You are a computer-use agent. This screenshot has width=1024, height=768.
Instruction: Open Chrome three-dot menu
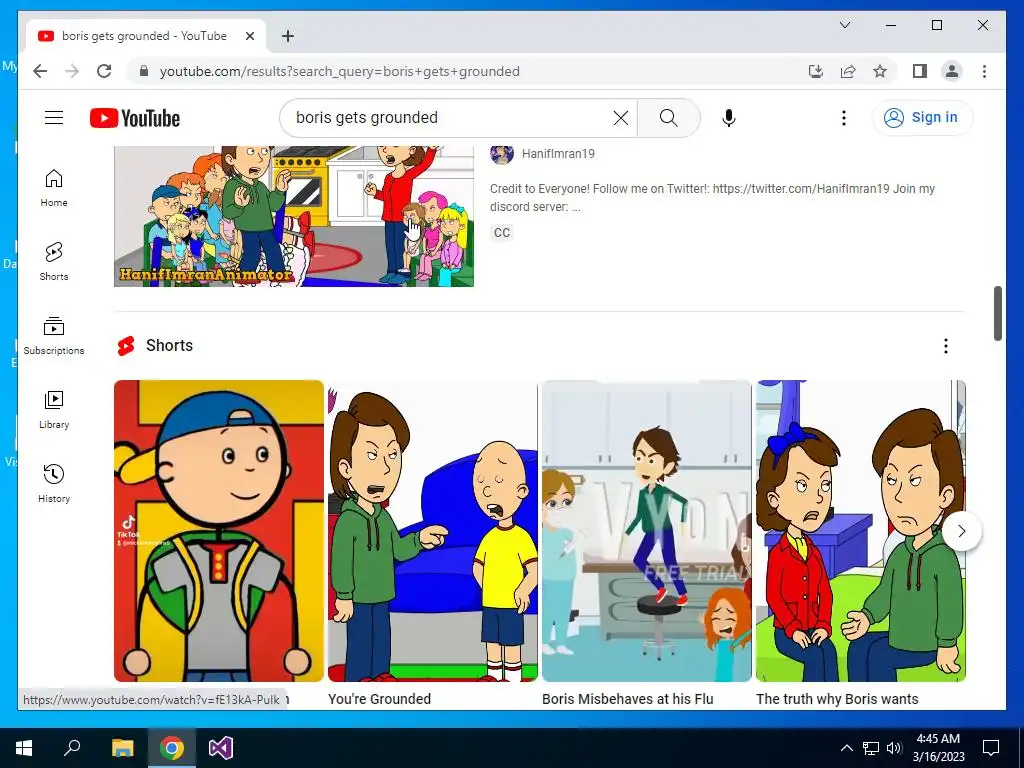pos(984,71)
